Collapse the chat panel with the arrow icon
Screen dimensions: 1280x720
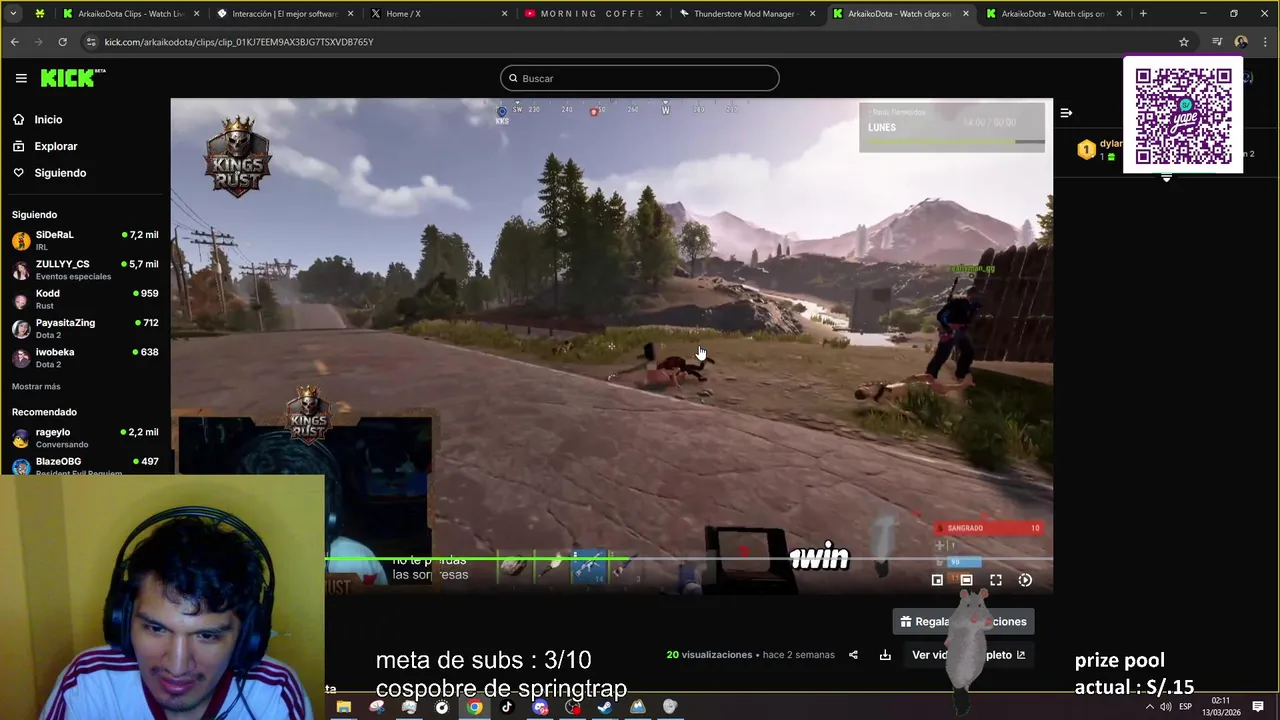click(1066, 113)
